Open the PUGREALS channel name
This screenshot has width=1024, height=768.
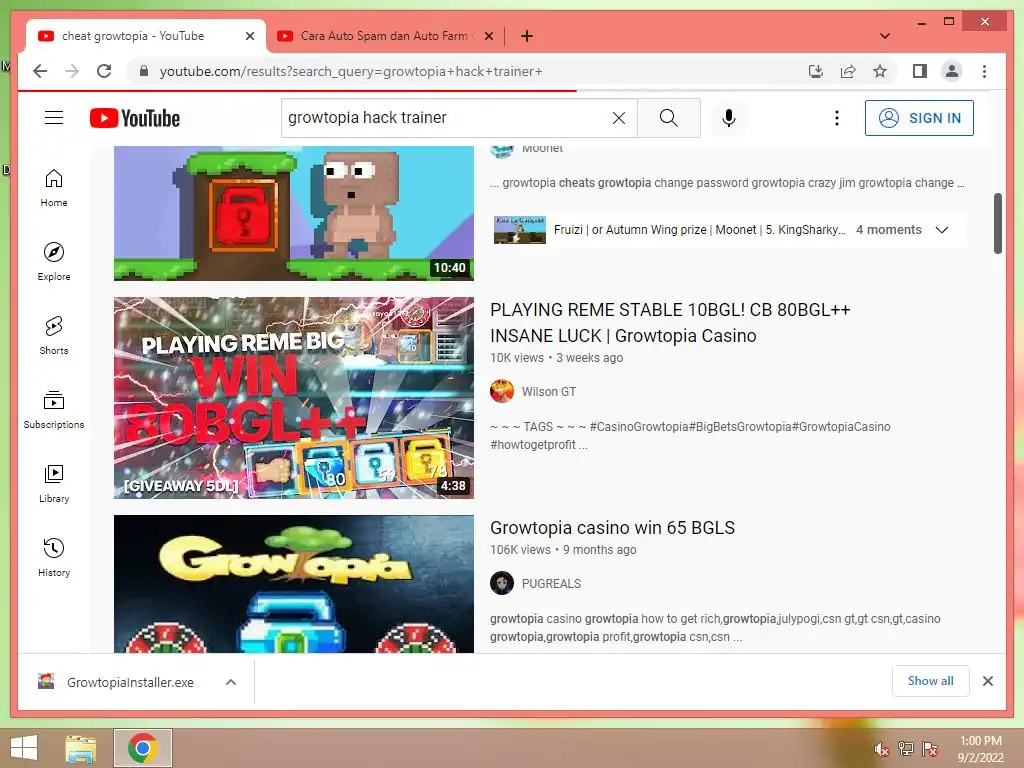(x=551, y=584)
